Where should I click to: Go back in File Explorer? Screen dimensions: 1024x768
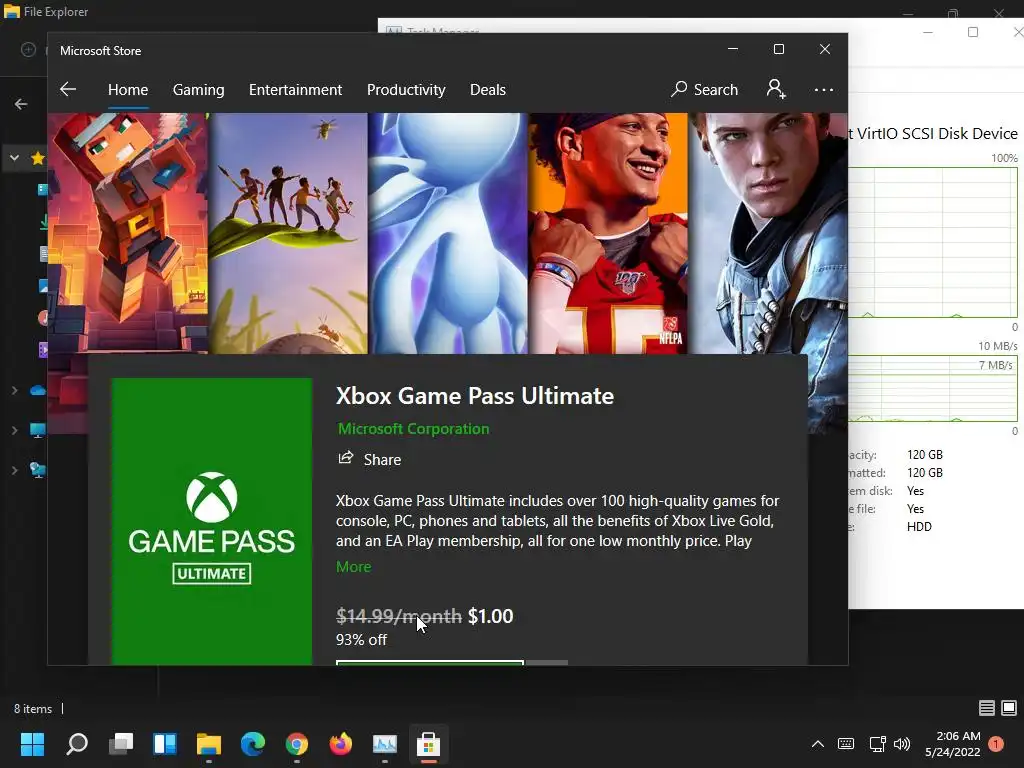coord(21,104)
